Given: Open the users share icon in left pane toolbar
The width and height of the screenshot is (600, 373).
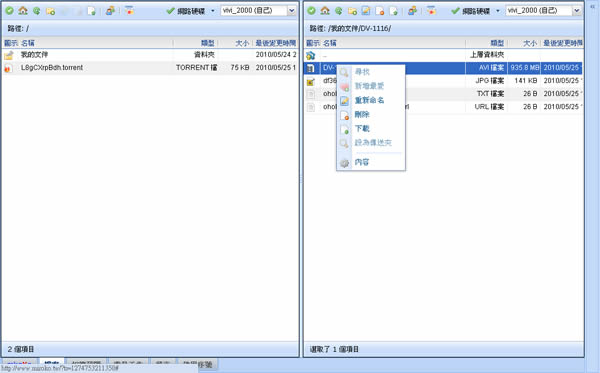Looking at the screenshot, I should click(110, 11).
